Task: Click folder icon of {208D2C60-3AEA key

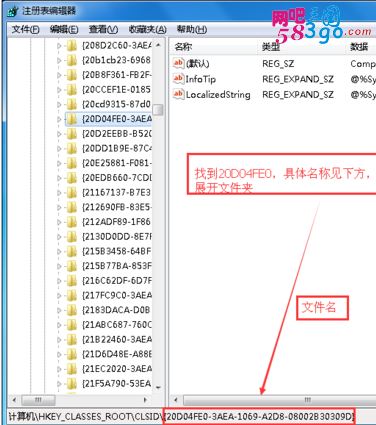Action: 71,46
